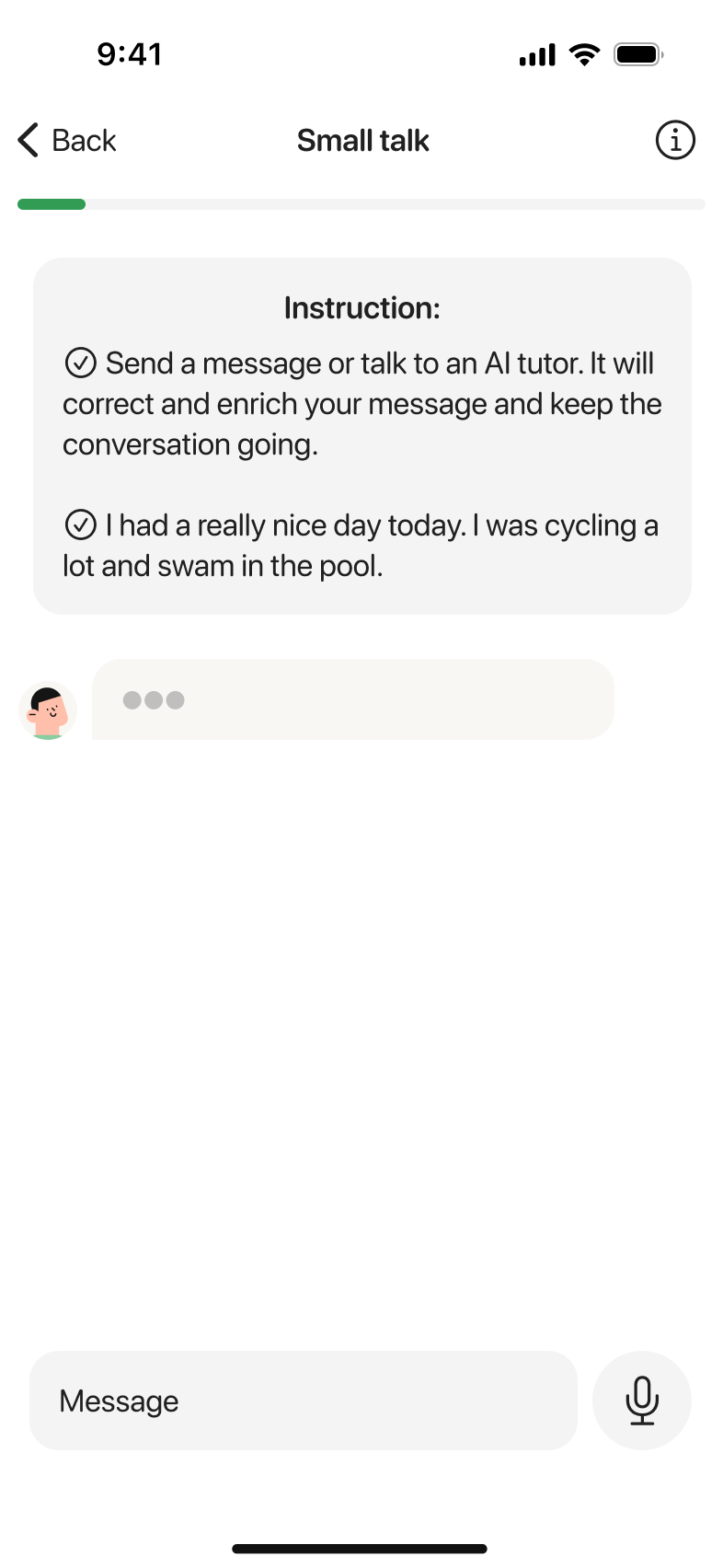Viewport: 723px width, 1568px height.
Task: Click the "Instruction:" heading
Action: click(361, 308)
